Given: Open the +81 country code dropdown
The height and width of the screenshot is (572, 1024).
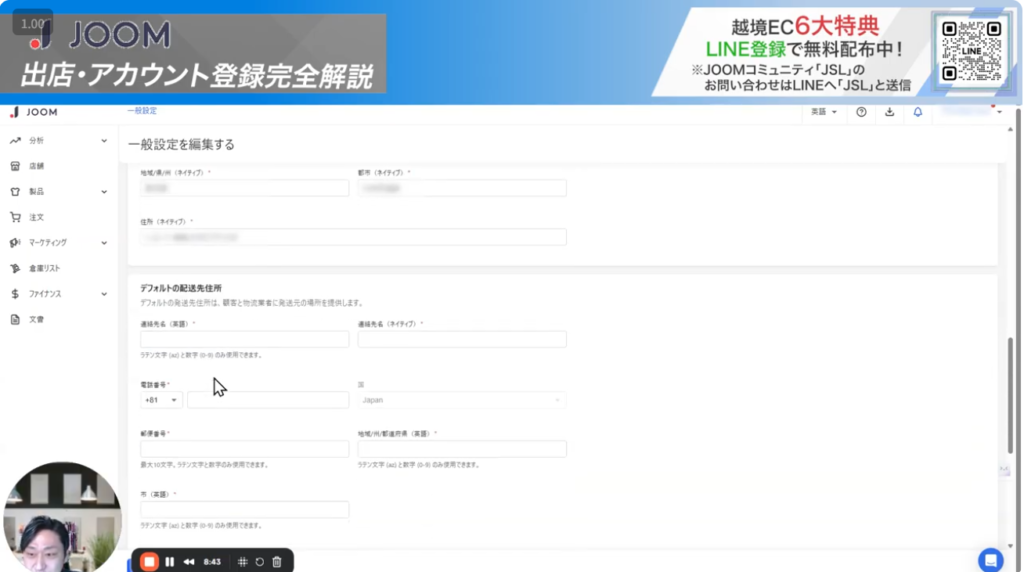Looking at the screenshot, I should (x=162, y=400).
